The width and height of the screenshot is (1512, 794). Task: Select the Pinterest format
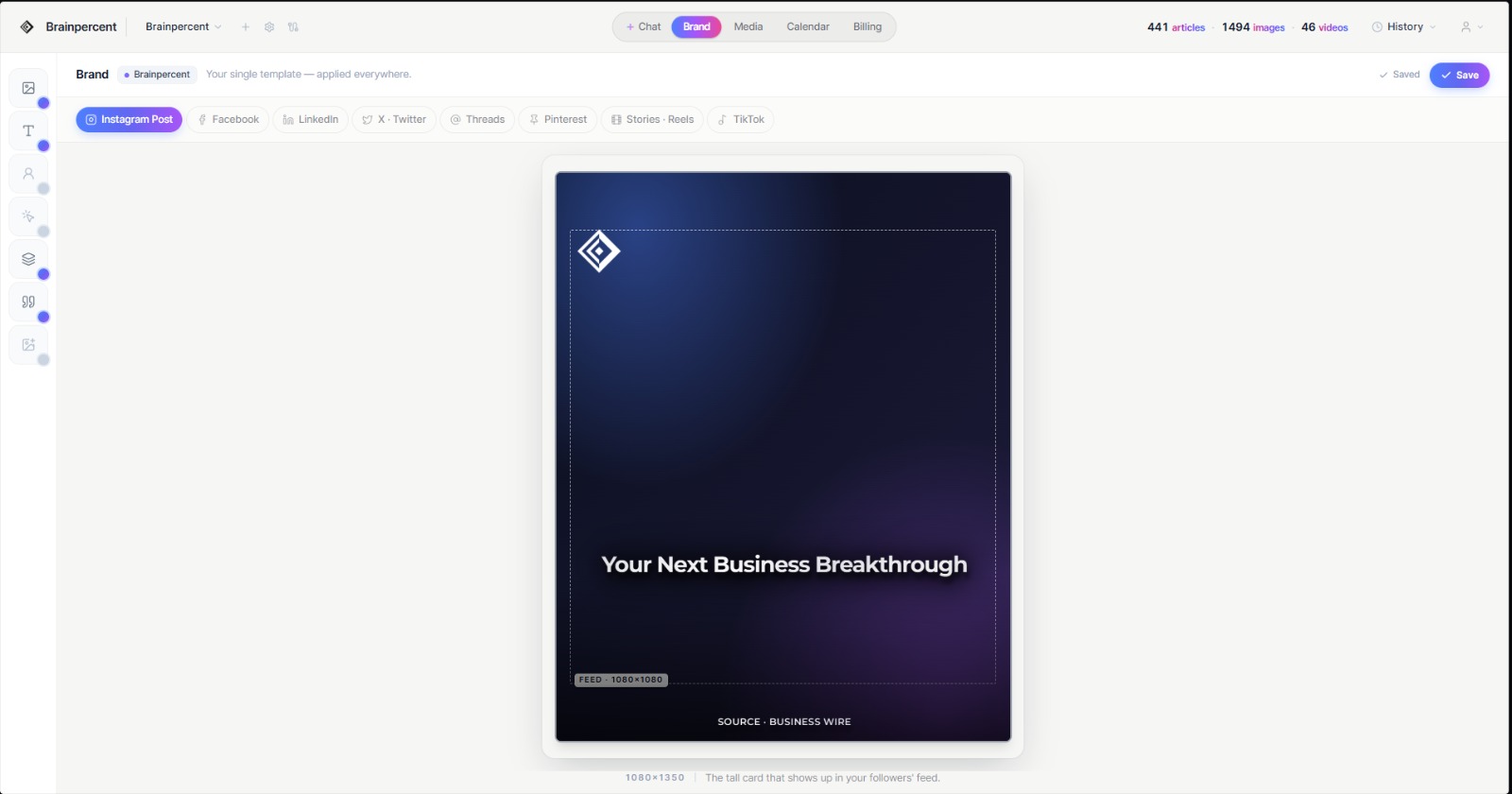click(558, 119)
